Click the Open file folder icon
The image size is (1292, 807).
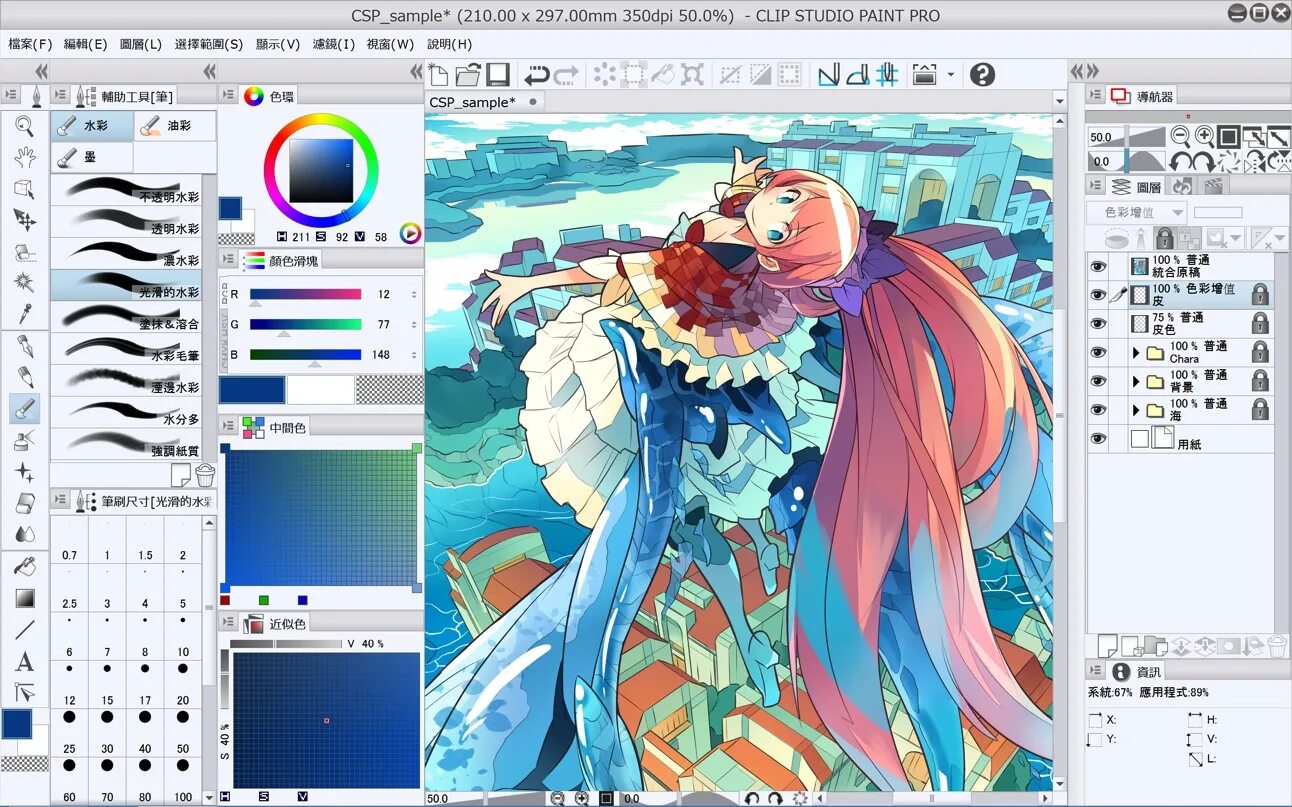coord(468,74)
